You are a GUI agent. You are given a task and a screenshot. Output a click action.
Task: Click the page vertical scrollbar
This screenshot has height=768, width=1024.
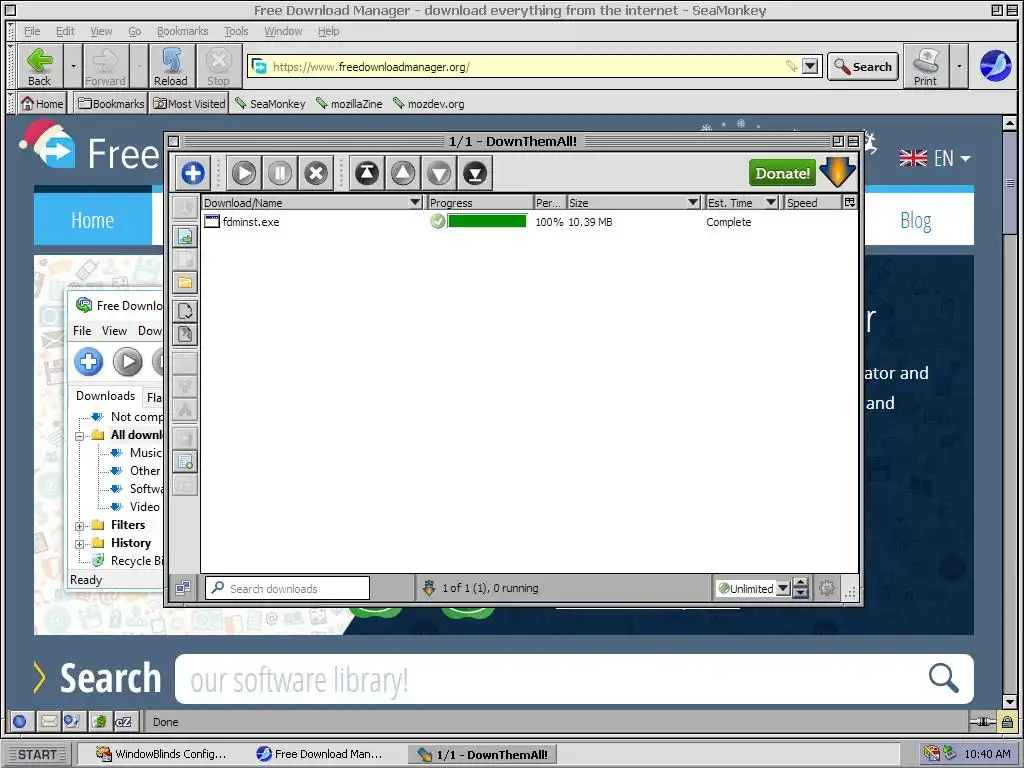pyautogui.click(x=1009, y=412)
